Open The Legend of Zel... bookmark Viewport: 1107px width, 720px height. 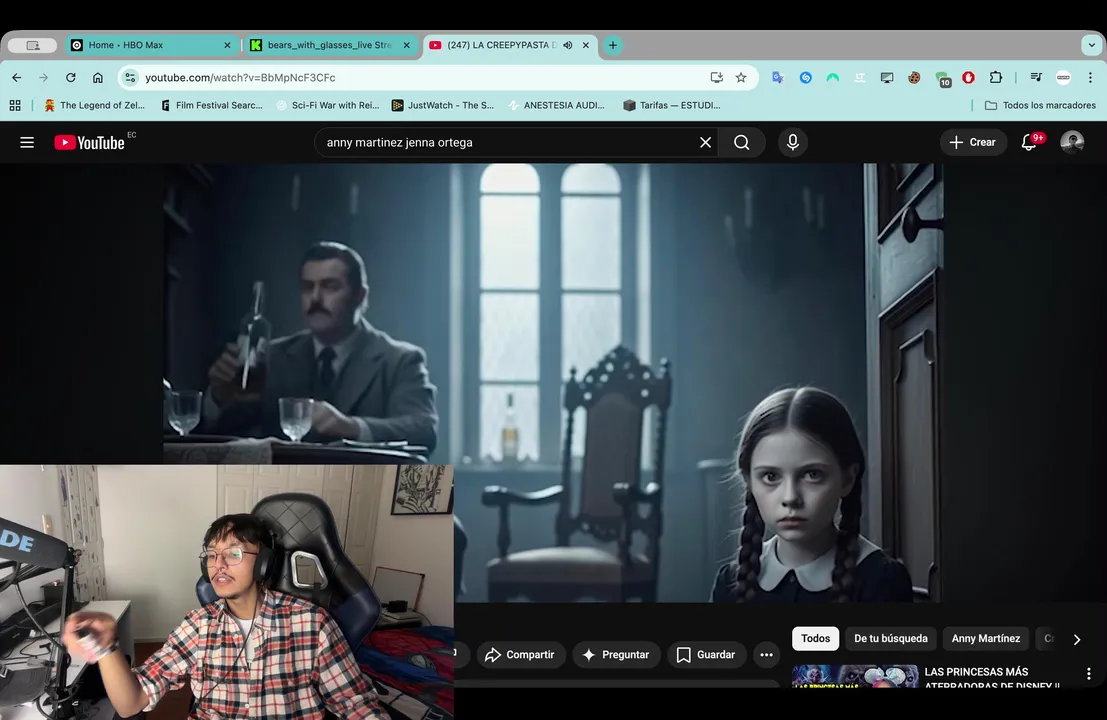coord(94,105)
